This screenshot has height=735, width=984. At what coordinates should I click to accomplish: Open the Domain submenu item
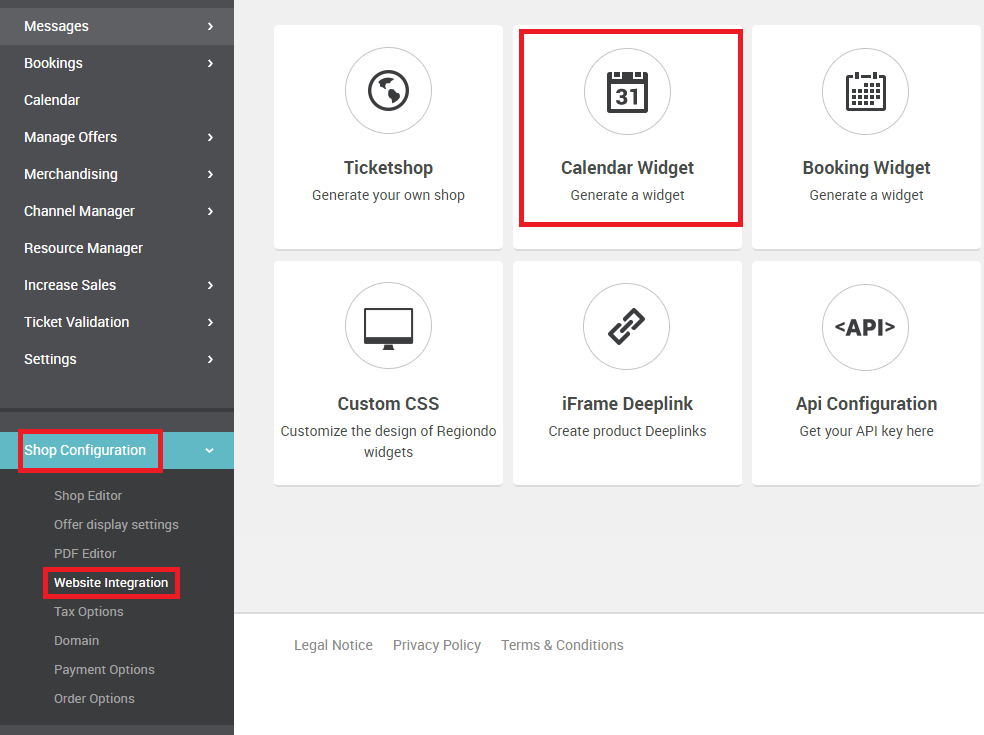tap(77, 641)
